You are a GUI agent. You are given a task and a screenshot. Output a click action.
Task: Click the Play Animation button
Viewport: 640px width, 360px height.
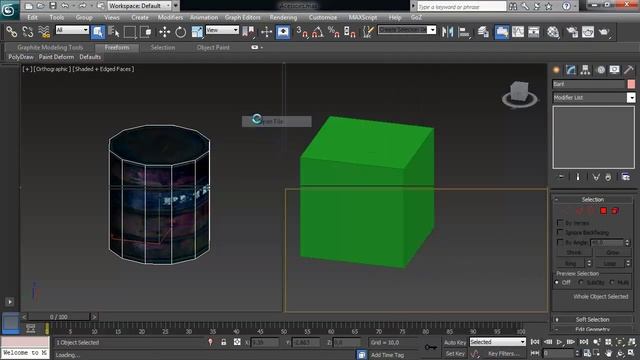click(x=559, y=342)
